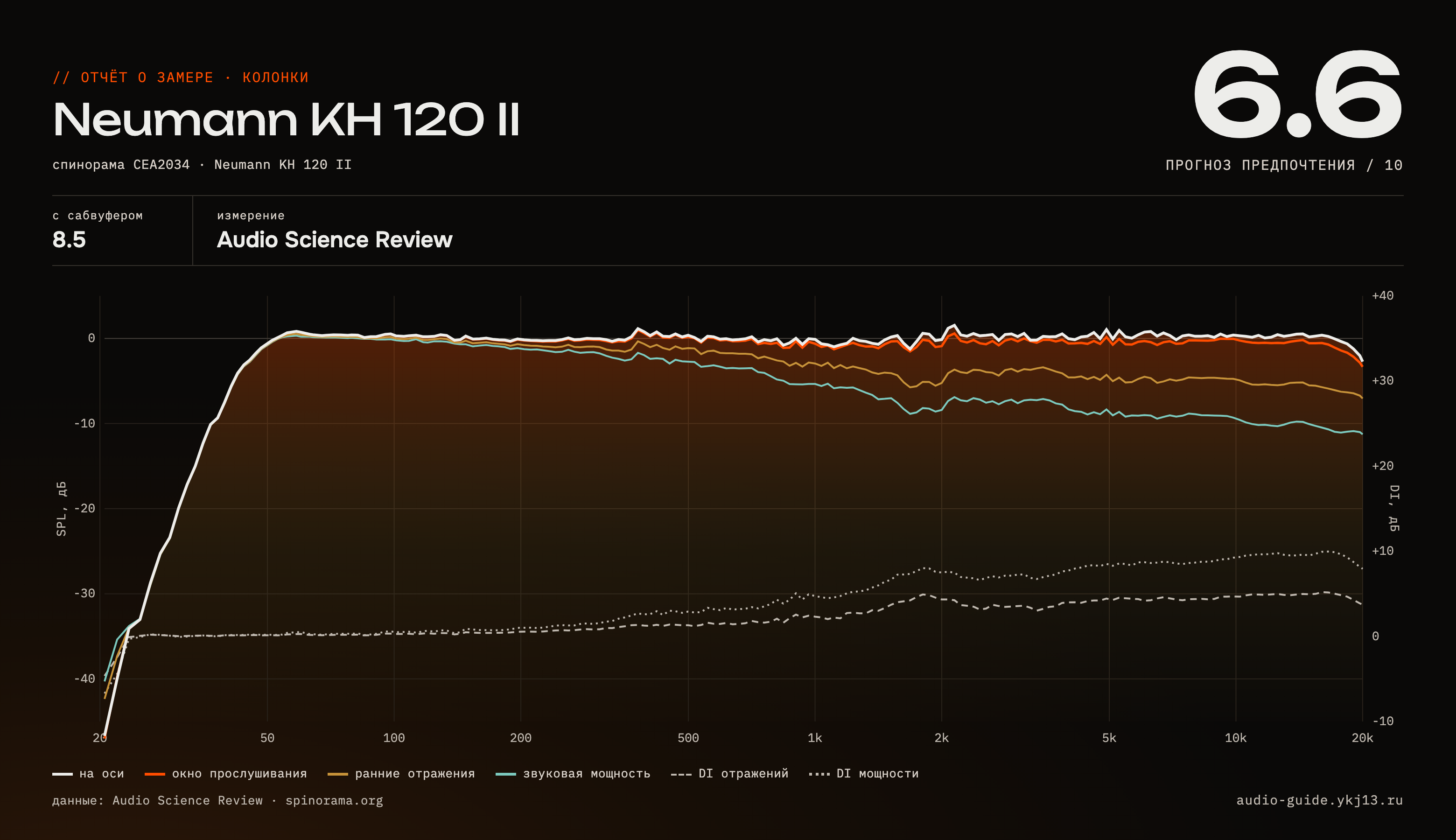Click the 'данные: Audio Science Review · spinorama.org' footer credit

pos(217,801)
